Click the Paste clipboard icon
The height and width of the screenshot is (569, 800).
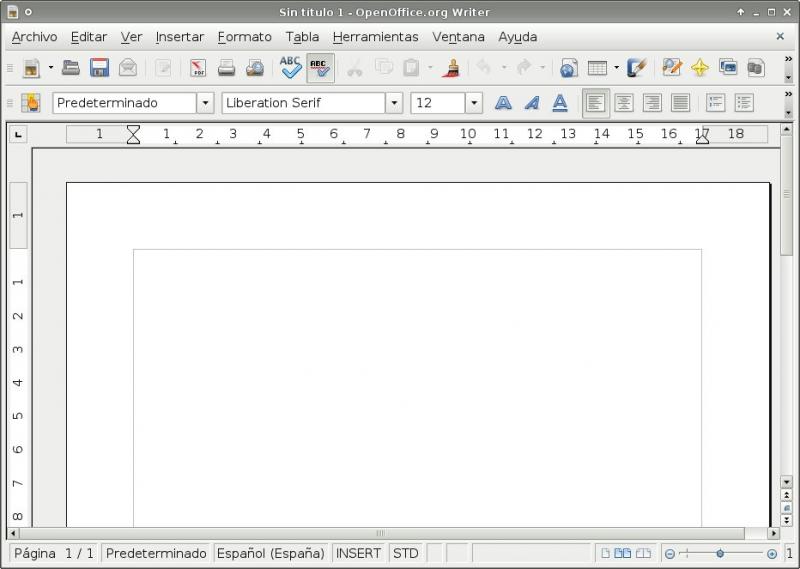pyautogui.click(x=411, y=68)
